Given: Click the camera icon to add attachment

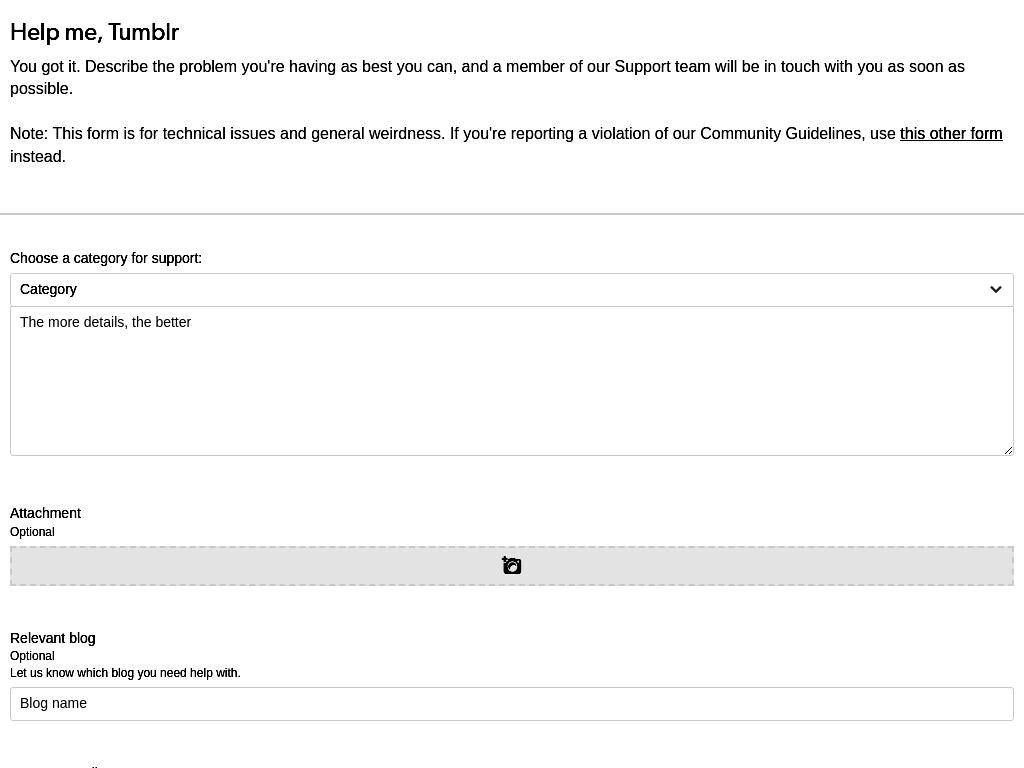Looking at the screenshot, I should click(x=511, y=566).
